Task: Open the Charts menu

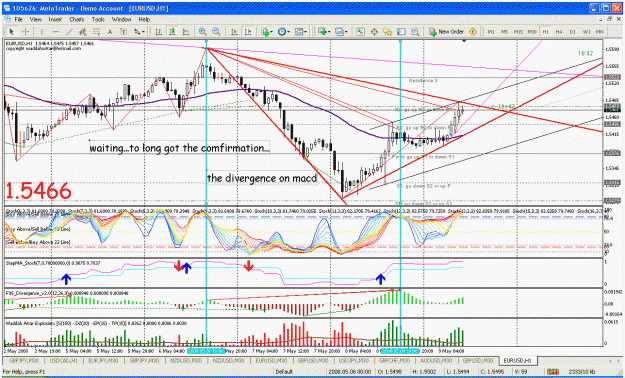Action: [77, 19]
